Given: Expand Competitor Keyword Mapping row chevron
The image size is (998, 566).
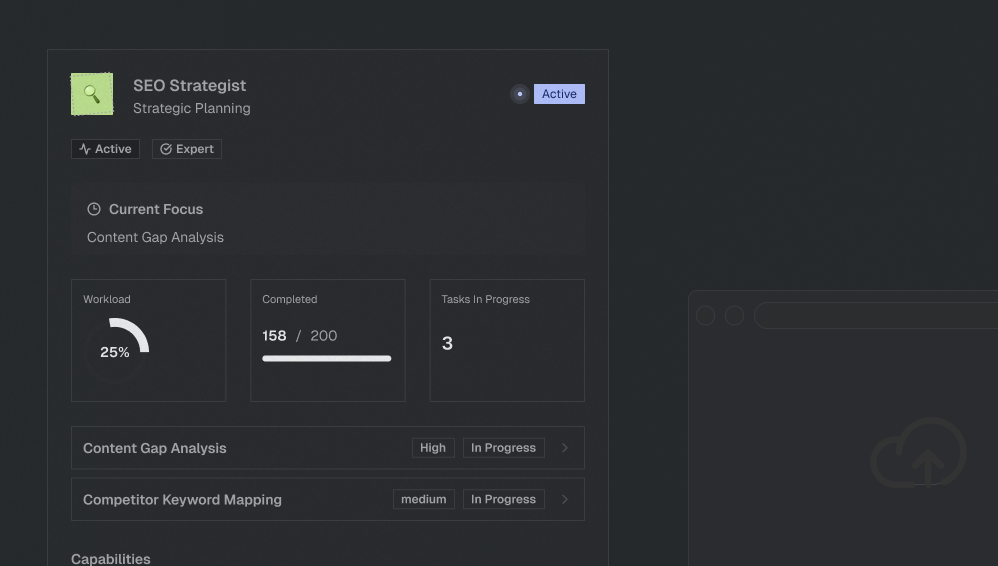Looking at the screenshot, I should coord(565,499).
